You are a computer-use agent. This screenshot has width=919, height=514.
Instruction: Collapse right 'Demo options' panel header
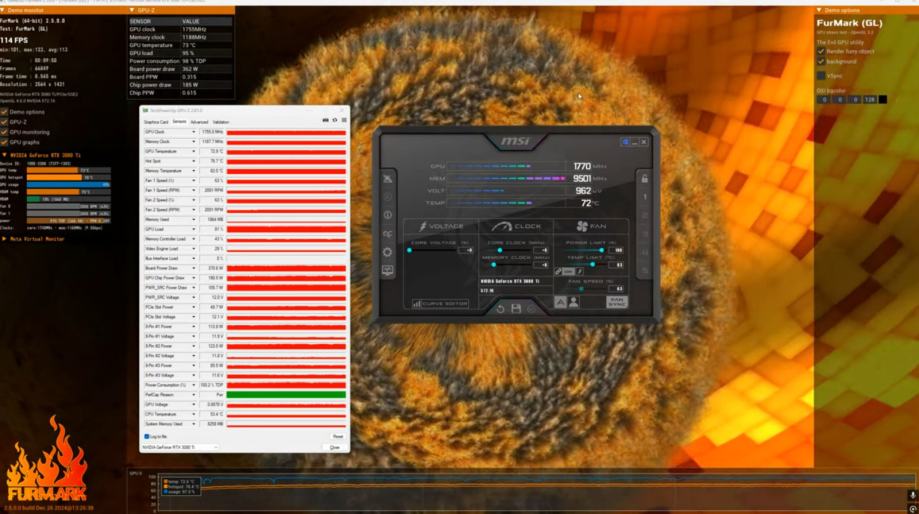click(819, 11)
